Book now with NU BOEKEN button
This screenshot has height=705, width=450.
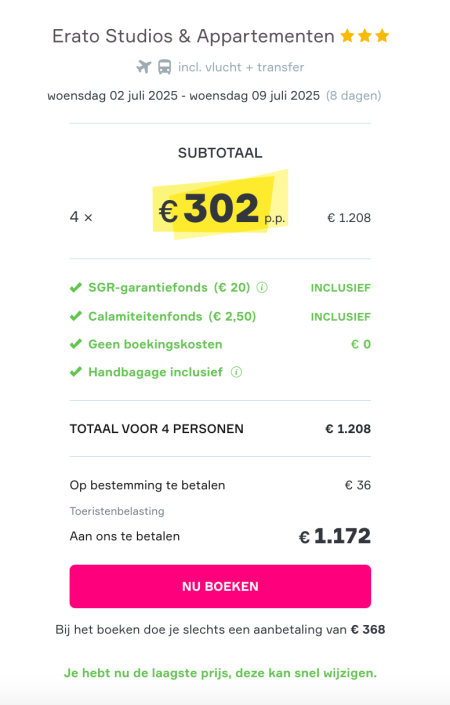coord(220,586)
